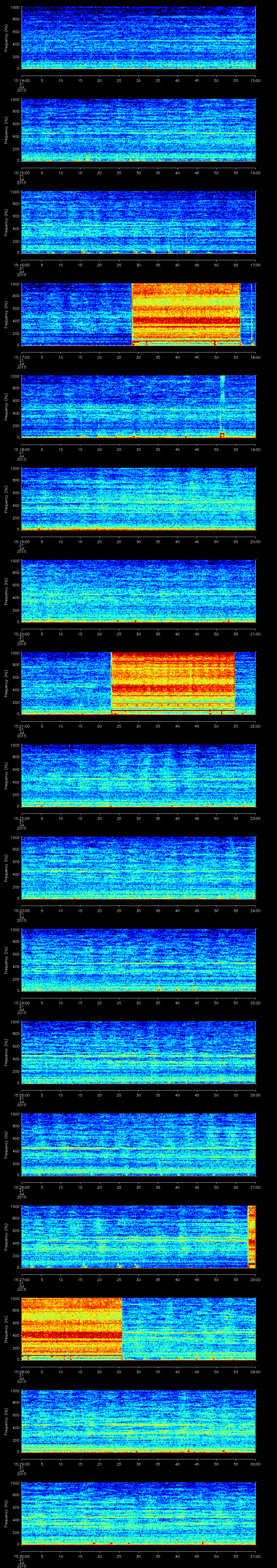Open the 15:23 spectrogram panel
The height and width of the screenshot is (1568, 277).
(138, 868)
